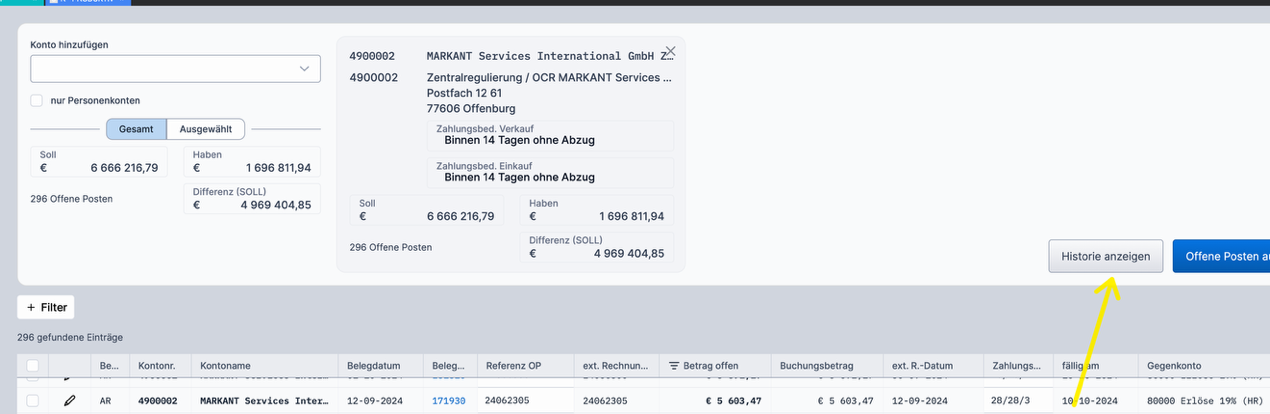Expand the Konto hinzufügen dropdown chevron
1270x414 pixels.
pos(304,69)
